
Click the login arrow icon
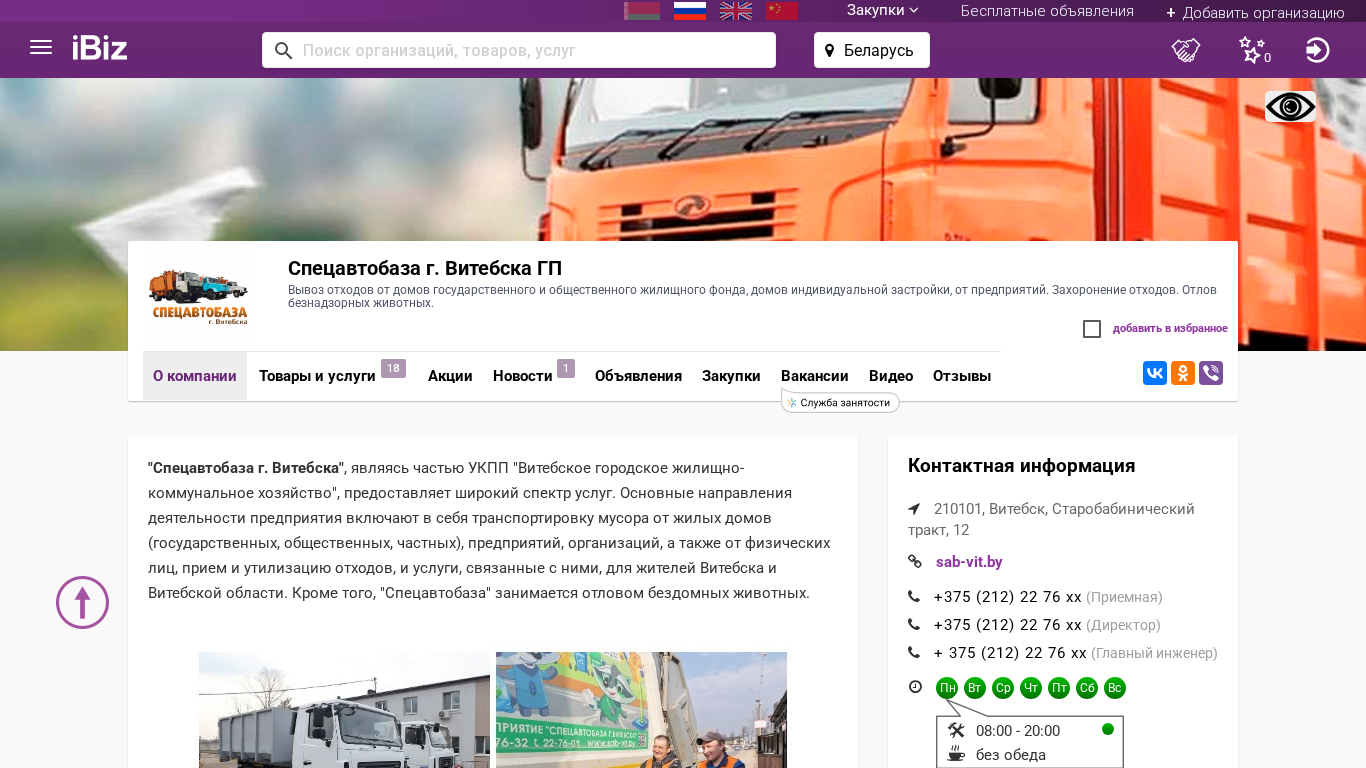tap(1318, 50)
